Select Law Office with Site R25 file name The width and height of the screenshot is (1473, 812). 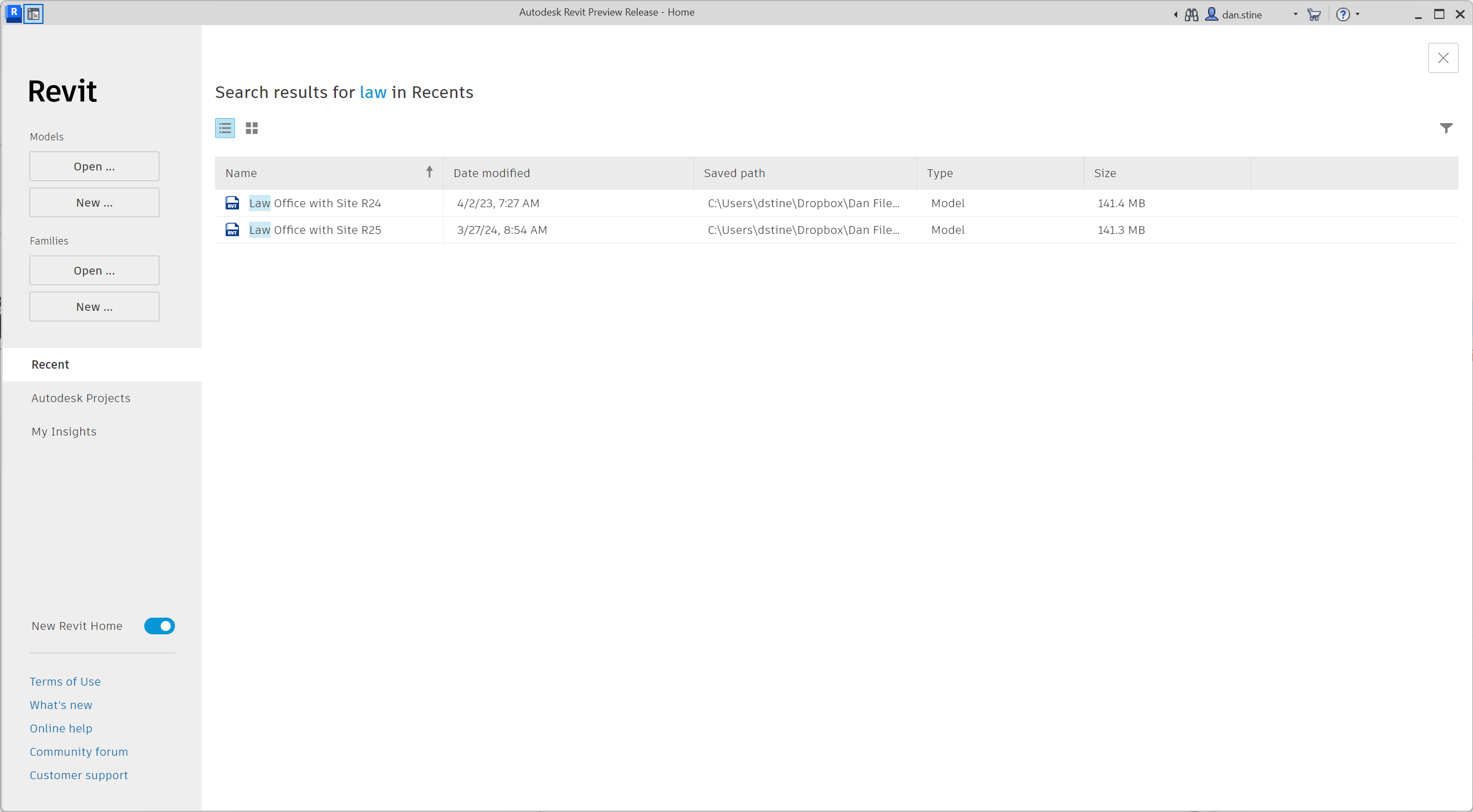315,229
